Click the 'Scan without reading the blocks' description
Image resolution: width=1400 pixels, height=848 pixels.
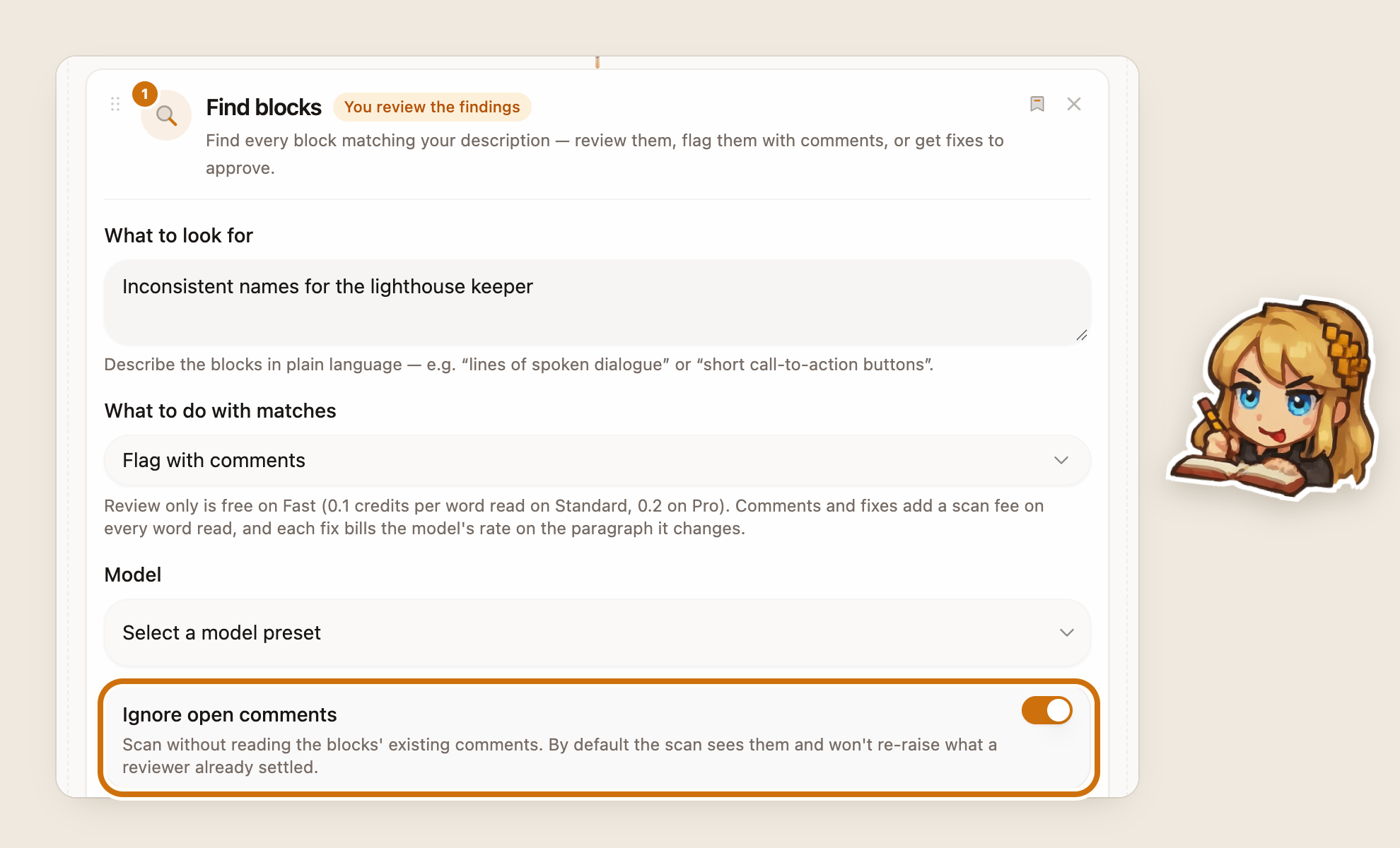click(x=560, y=756)
